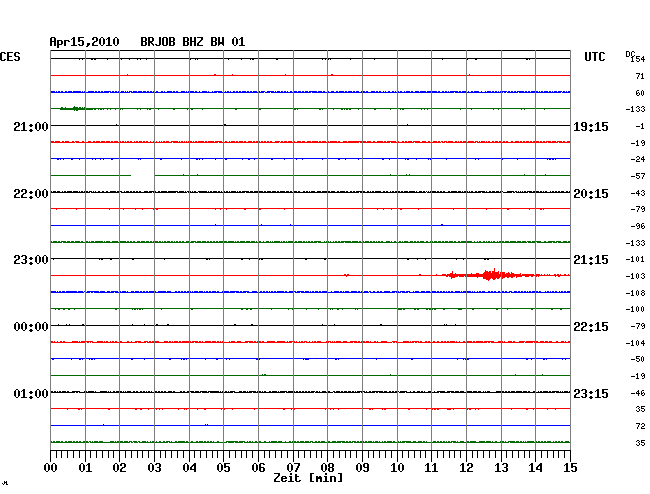Click the 08 minute axis tick label
The width and height of the screenshot is (650, 494).
(327, 468)
